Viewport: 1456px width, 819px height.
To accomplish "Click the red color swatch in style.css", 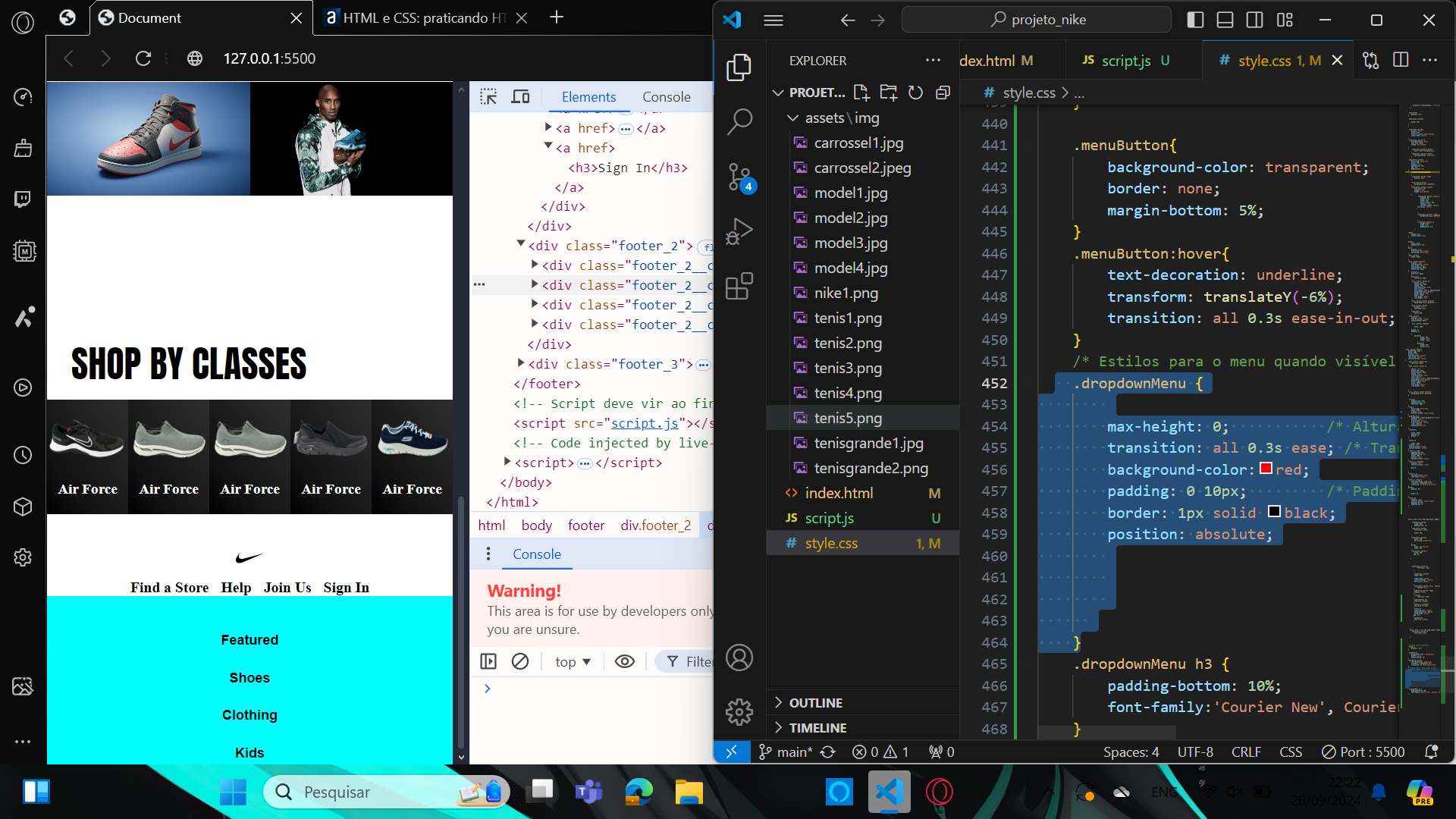I will pos(1266,469).
